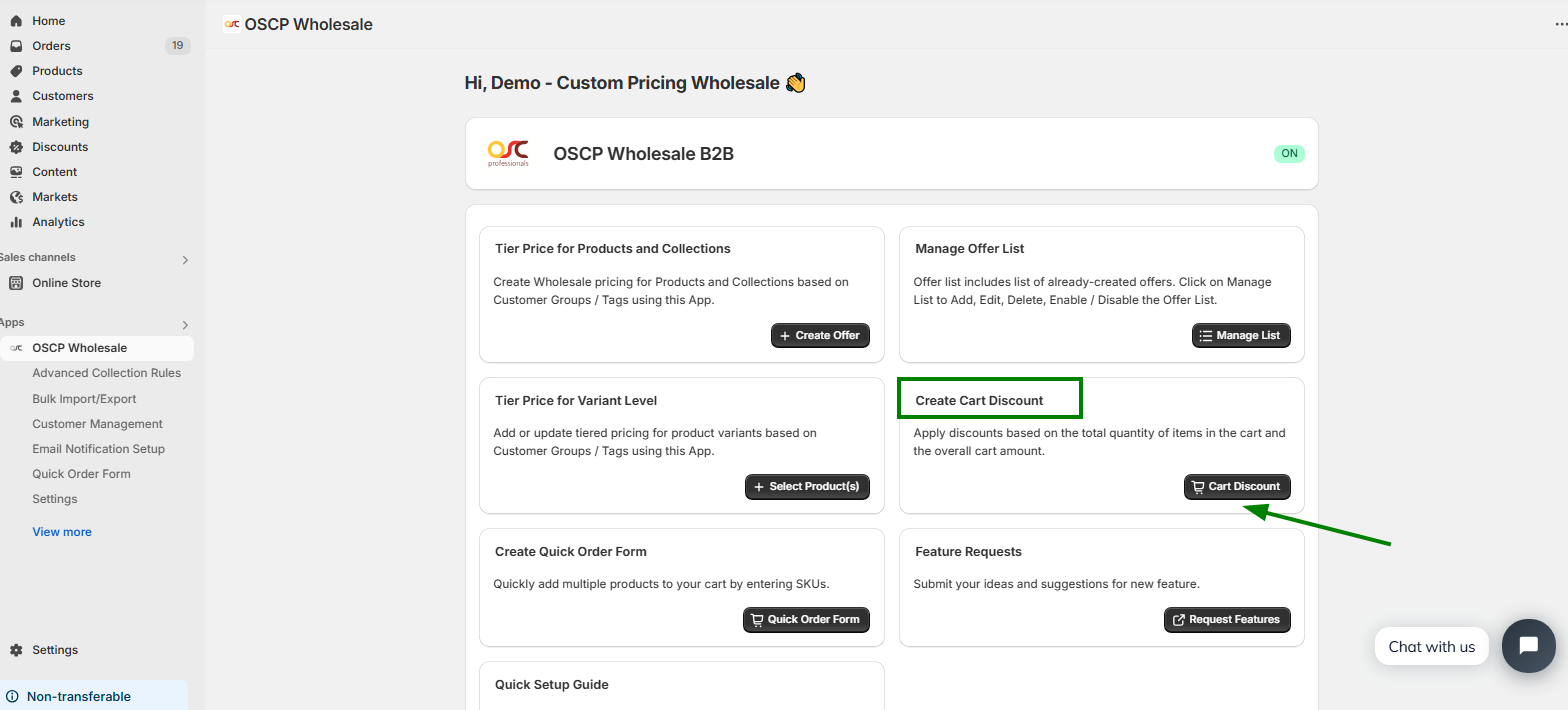The height and width of the screenshot is (710, 1568).
Task: Open Advanced Collection Rules
Action: click(107, 373)
